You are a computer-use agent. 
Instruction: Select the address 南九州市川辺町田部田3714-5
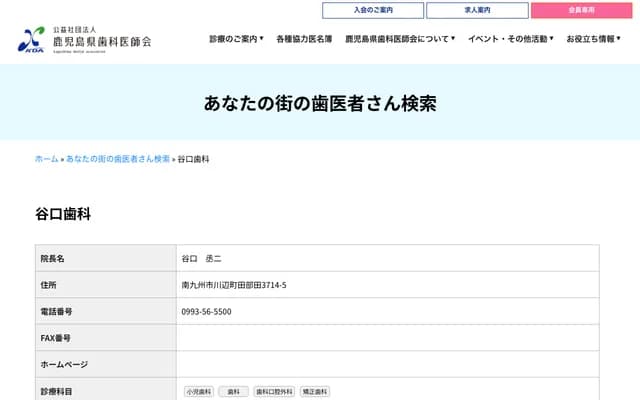click(x=234, y=285)
